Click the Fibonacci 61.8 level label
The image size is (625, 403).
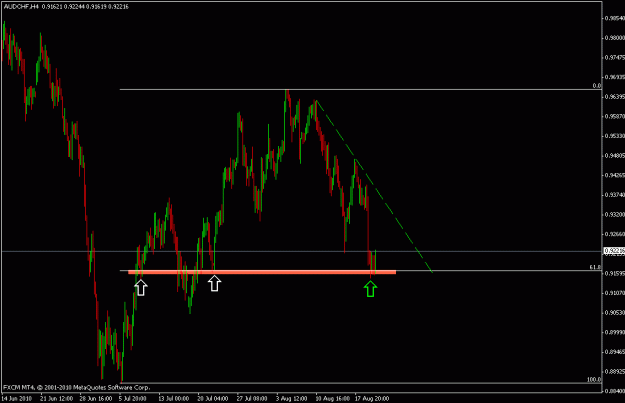click(x=595, y=267)
